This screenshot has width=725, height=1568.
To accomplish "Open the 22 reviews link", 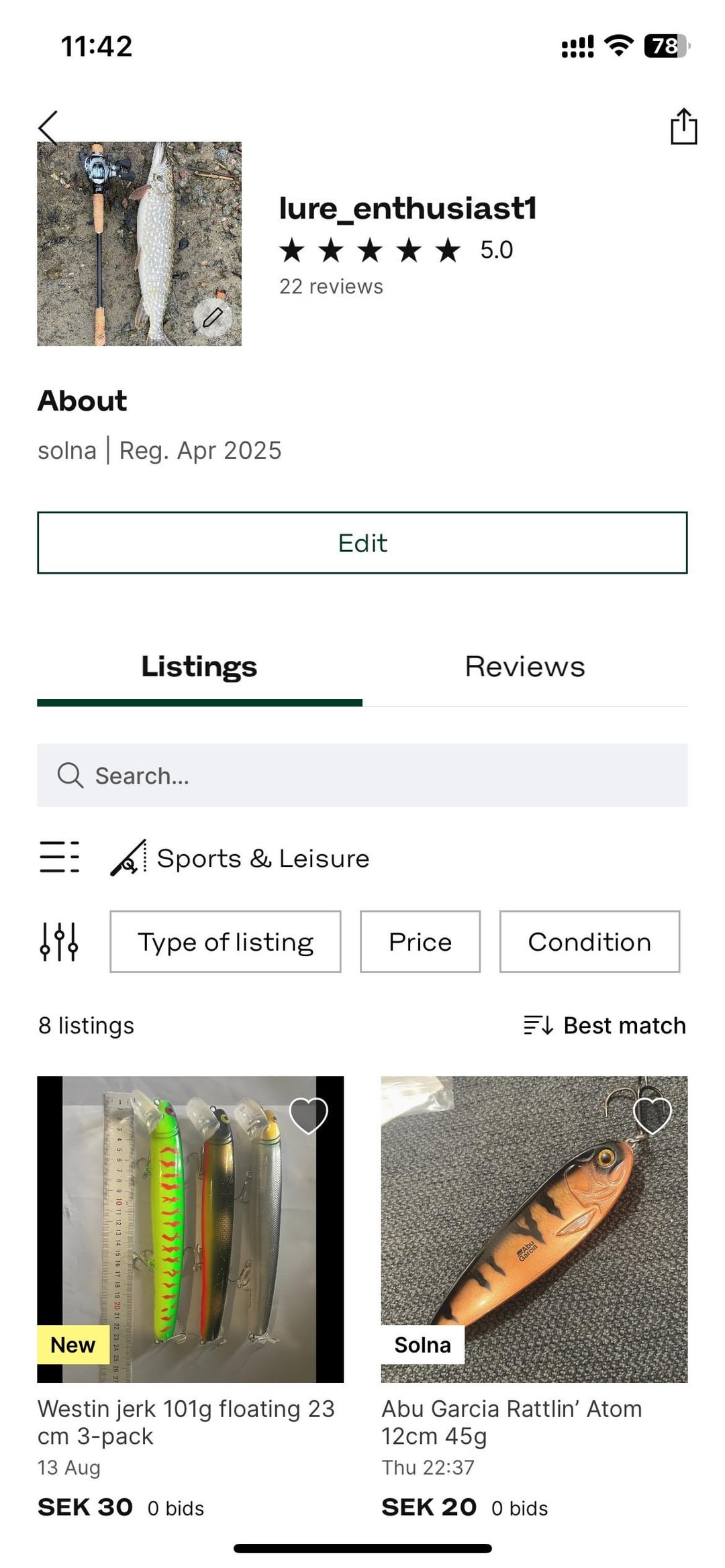I will click(x=331, y=286).
